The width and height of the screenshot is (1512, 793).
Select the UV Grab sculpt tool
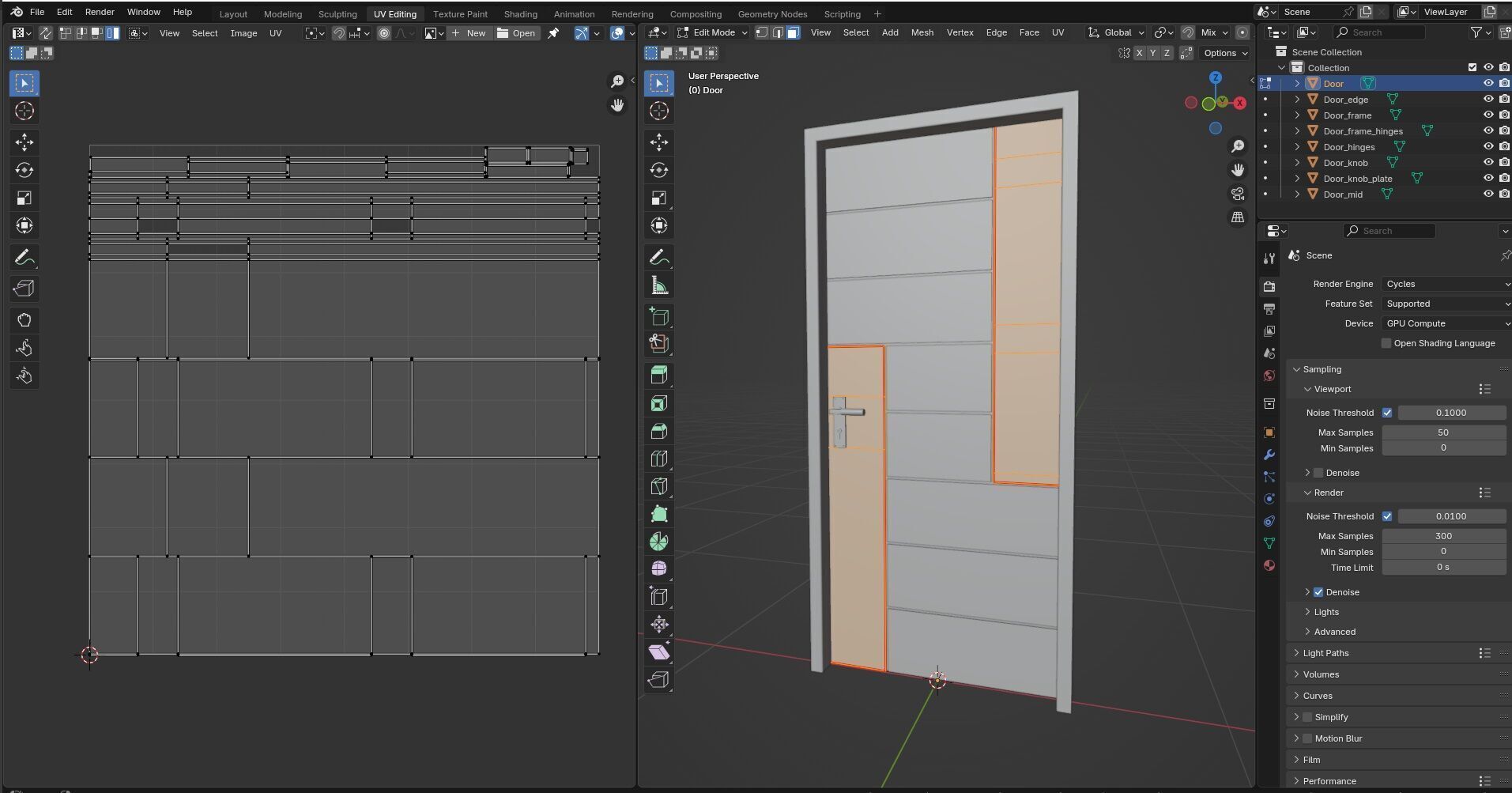click(25, 320)
